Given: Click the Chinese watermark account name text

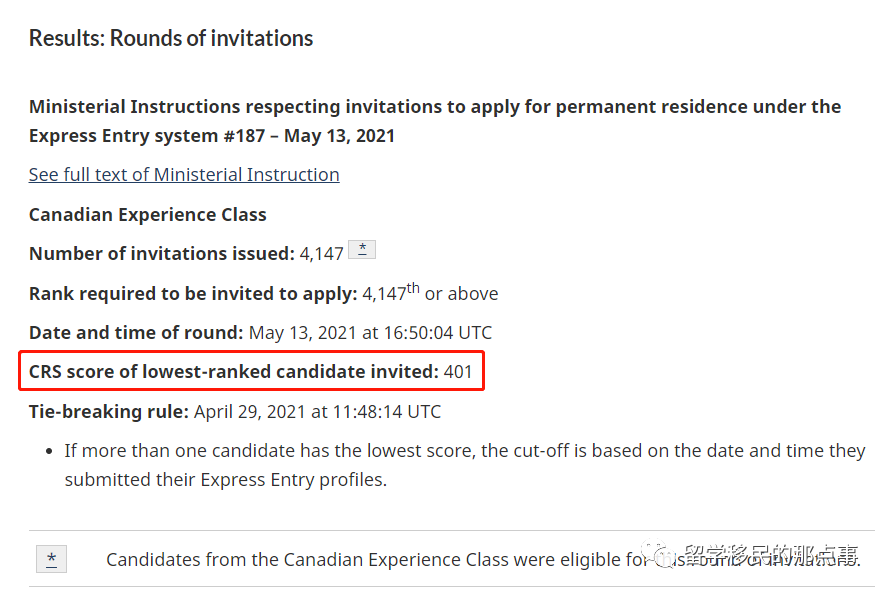Looking at the screenshot, I should 770,555.
